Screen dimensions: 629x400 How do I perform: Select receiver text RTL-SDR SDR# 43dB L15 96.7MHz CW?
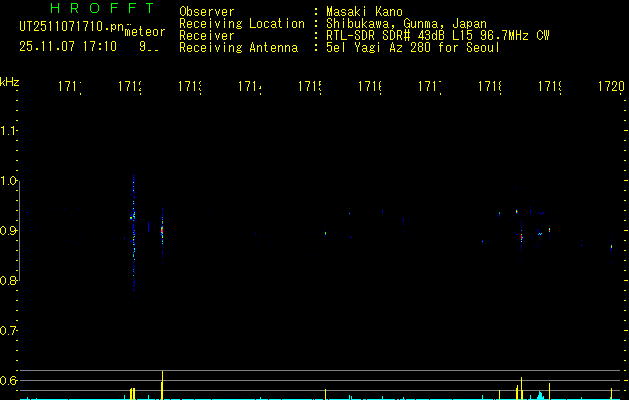coord(438,36)
